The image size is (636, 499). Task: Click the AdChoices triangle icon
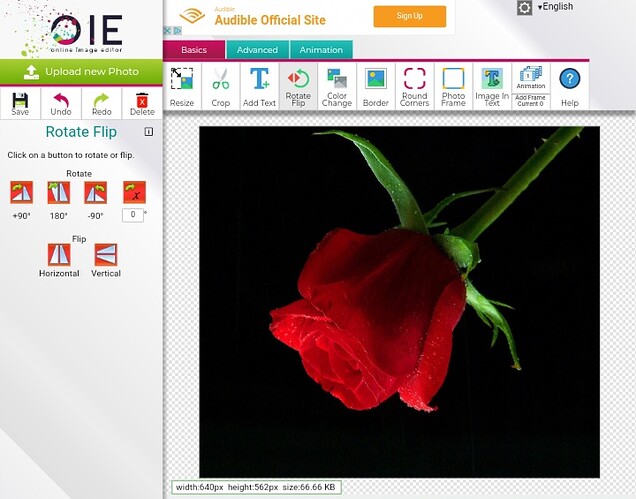pyautogui.click(x=177, y=30)
